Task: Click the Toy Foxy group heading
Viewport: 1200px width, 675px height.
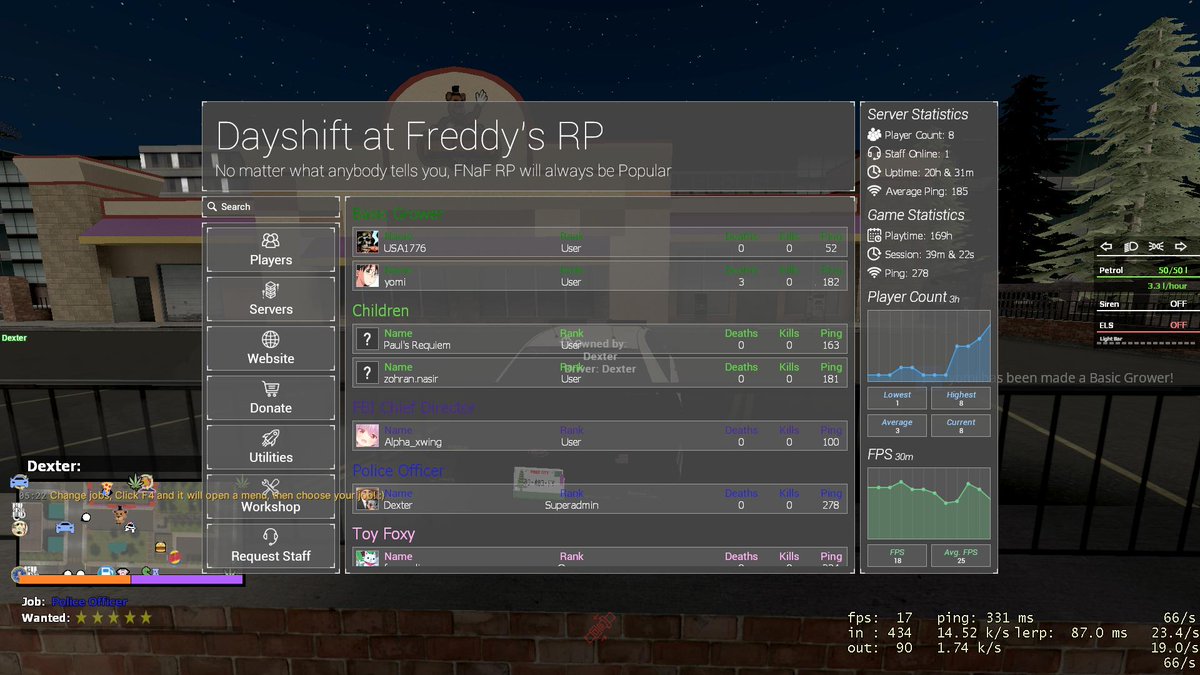Action: [383, 534]
